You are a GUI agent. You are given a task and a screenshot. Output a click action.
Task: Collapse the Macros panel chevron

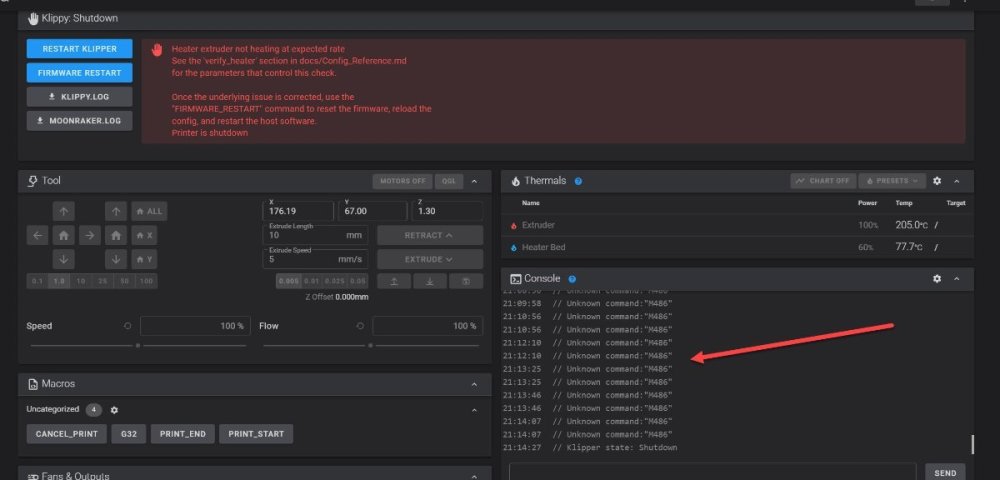point(474,384)
